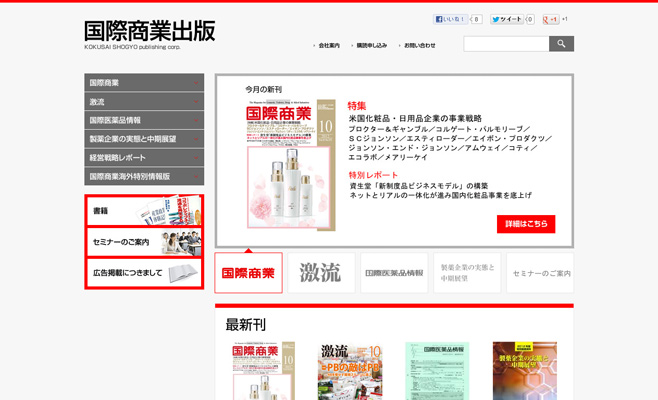This screenshot has height=400, width=658.
Task: Expand the 経営戦略レポート sidebar arrow
Action: (196, 158)
